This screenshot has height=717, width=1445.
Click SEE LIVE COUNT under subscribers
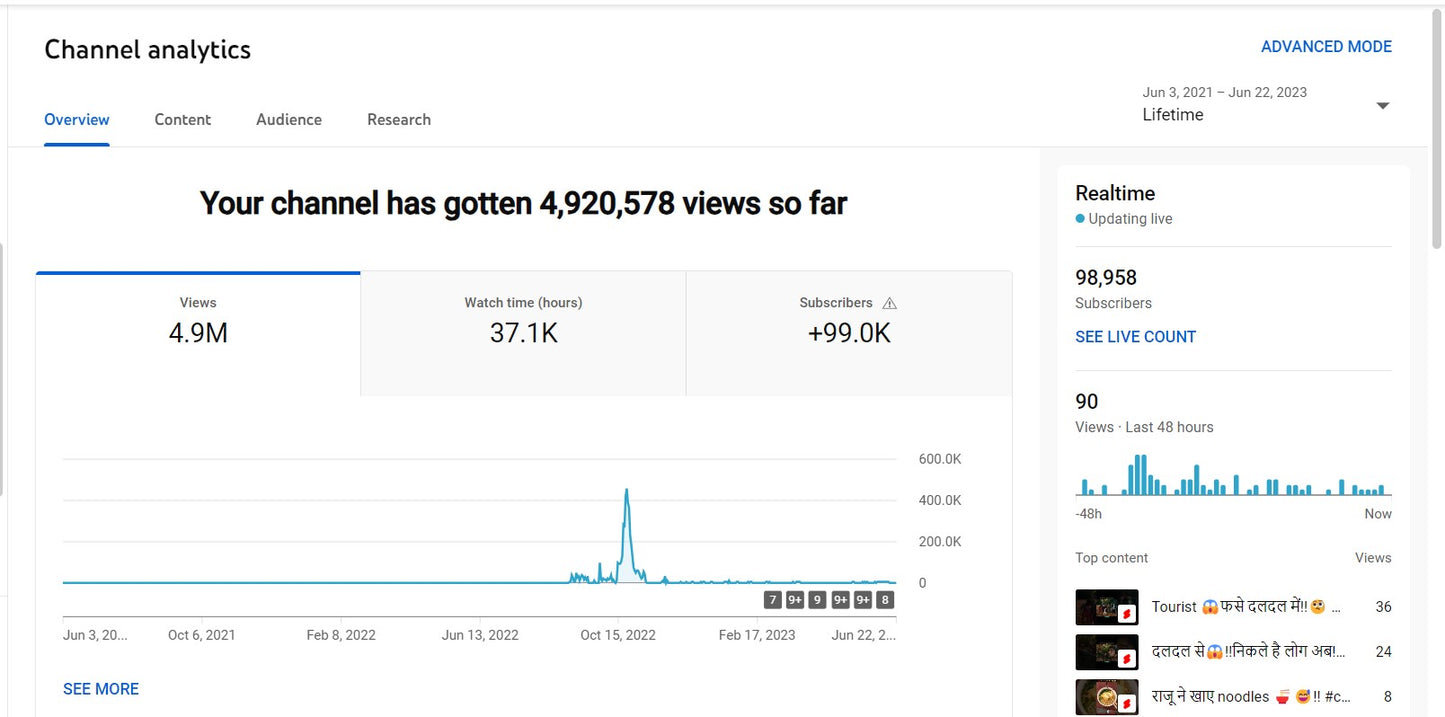[x=1135, y=336]
